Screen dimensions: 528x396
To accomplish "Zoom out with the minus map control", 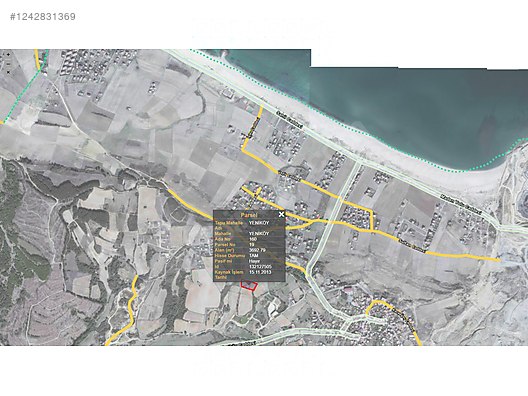I will pyautogui.click(x=8, y=64).
